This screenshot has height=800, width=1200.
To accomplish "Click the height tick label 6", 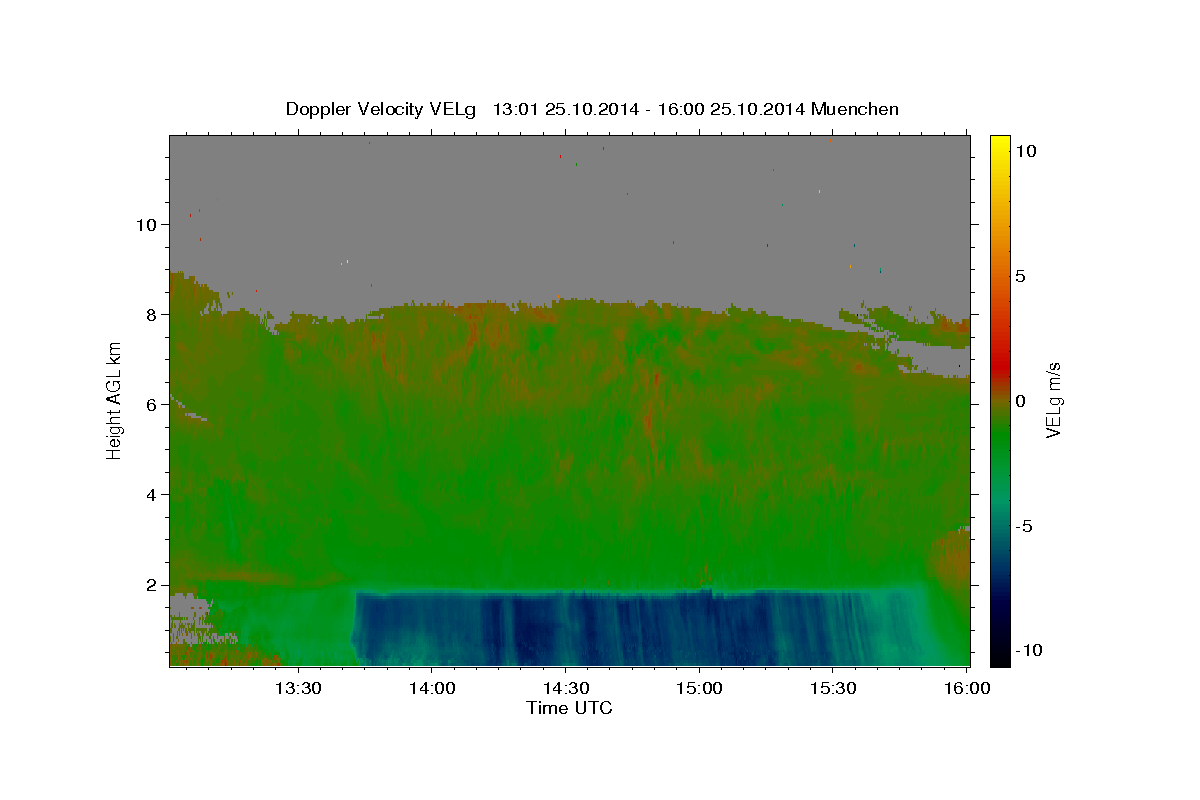I will pos(150,405).
